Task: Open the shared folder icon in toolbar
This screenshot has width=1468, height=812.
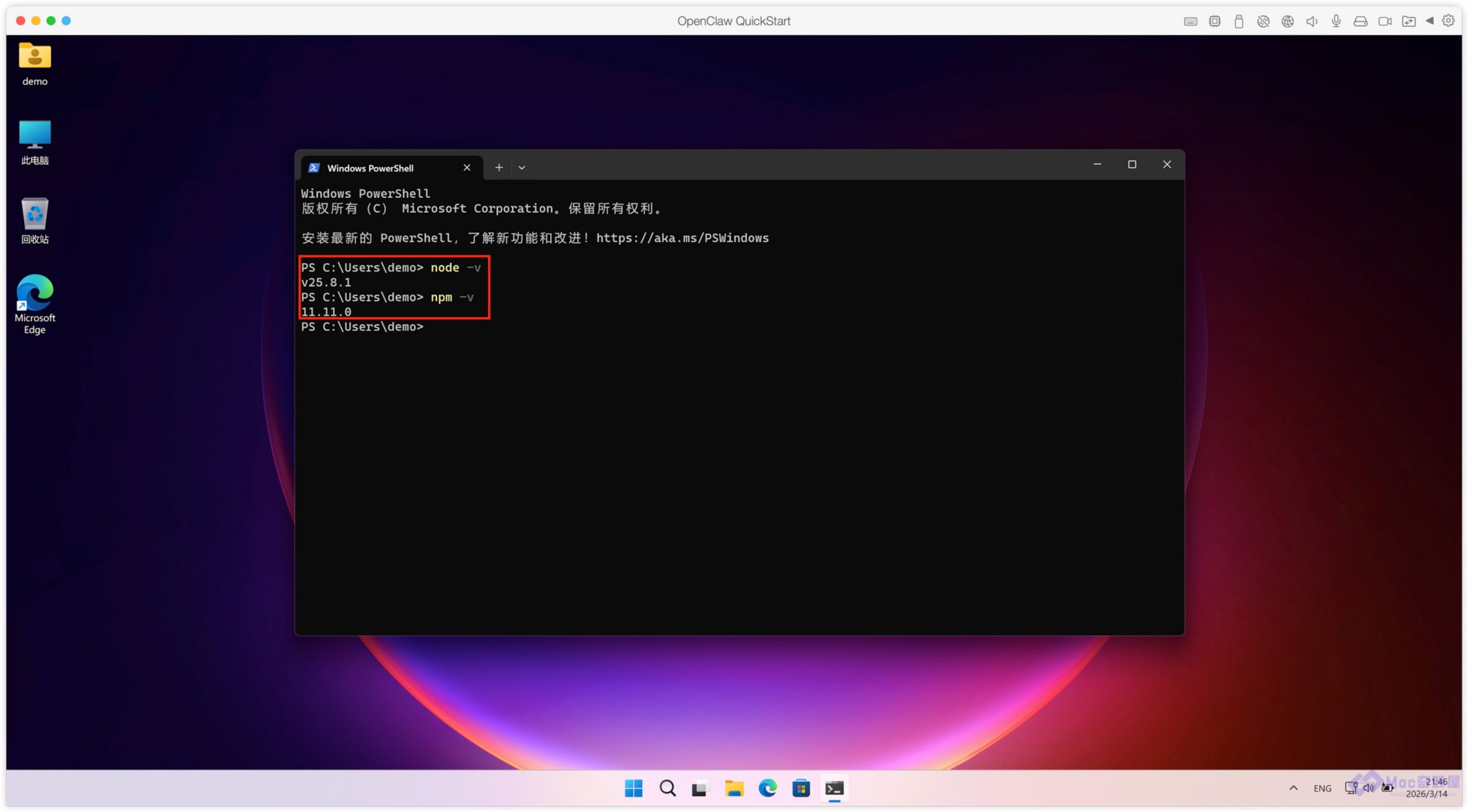Action: (x=1408, y=21)
